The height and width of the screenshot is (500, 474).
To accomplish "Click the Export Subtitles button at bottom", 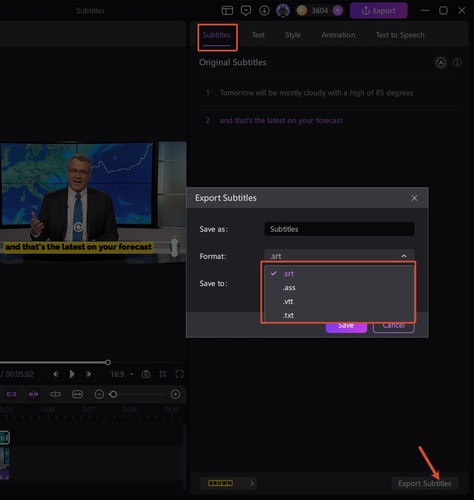I will tap(425, 483).
